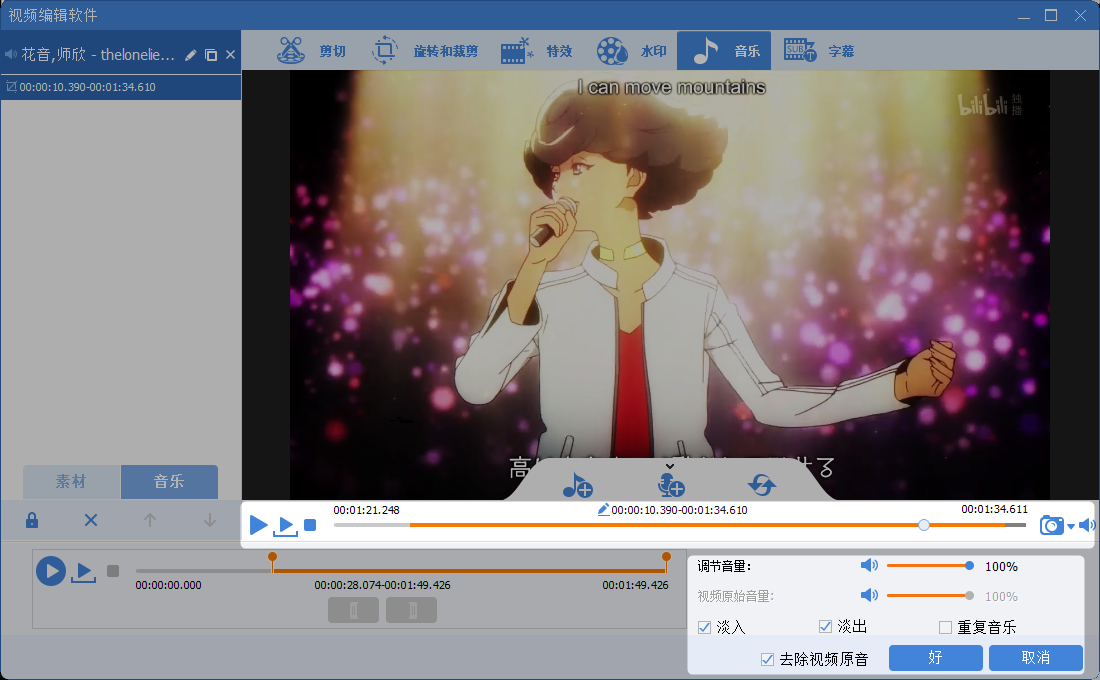Click the refresh music icon over the video

pos(762,484)
